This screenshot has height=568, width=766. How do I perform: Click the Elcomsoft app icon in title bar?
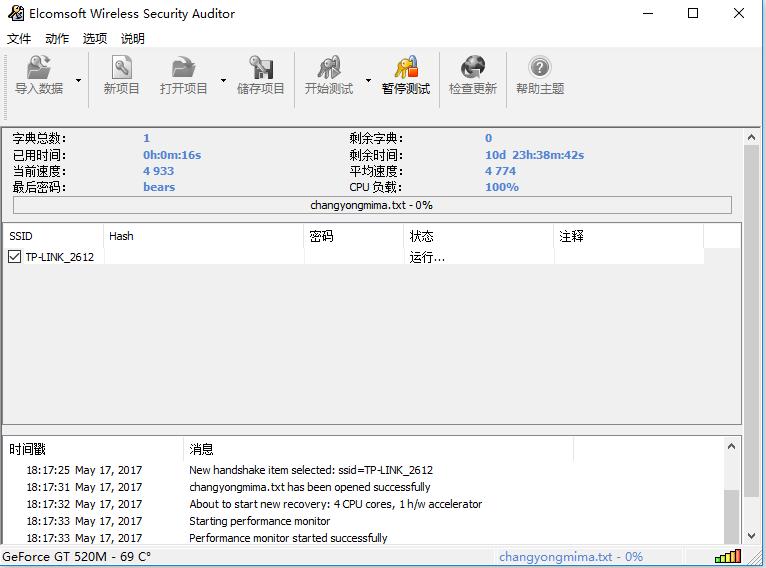(x=16, y=13)
